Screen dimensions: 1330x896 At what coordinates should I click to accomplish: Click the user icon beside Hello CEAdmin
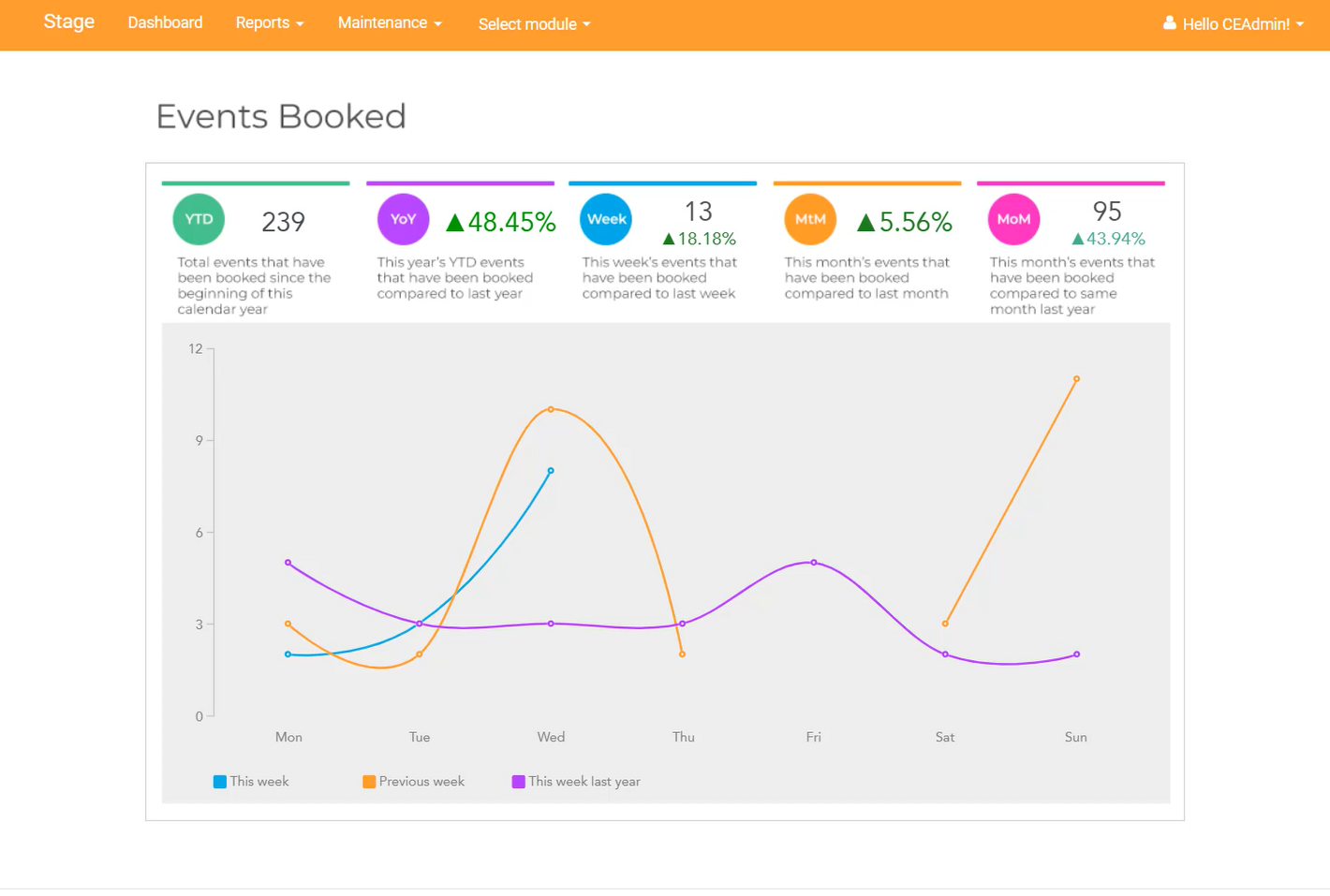point(1170,23)
